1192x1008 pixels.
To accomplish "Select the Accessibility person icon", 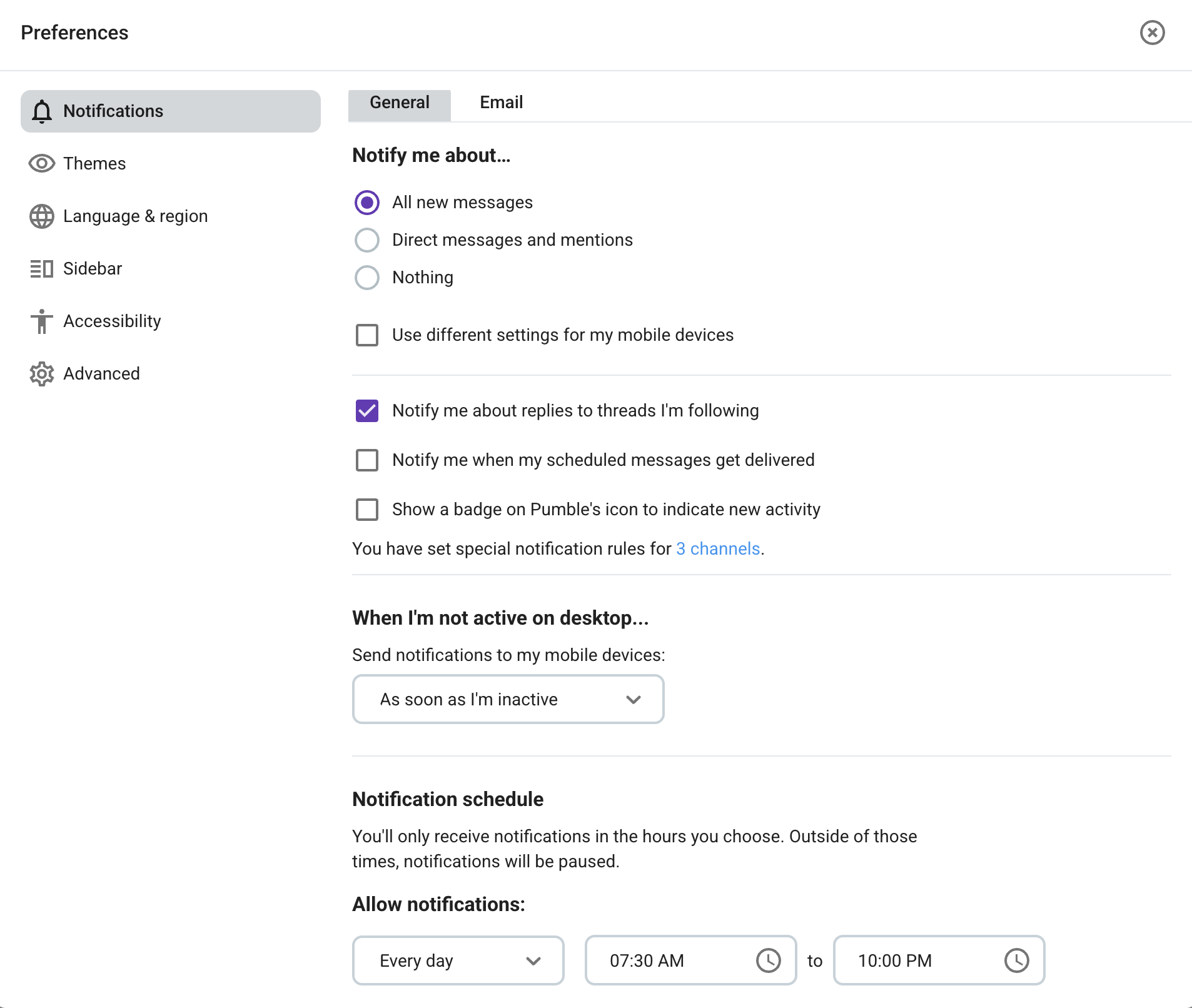I will coord(41,321).
